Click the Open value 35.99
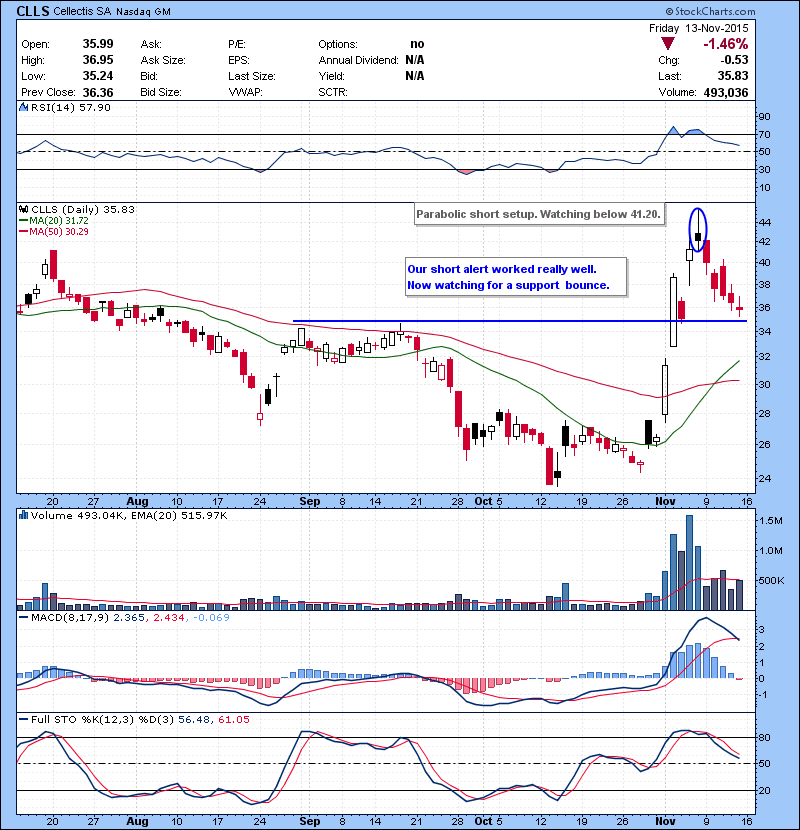 tap(98, 44)
